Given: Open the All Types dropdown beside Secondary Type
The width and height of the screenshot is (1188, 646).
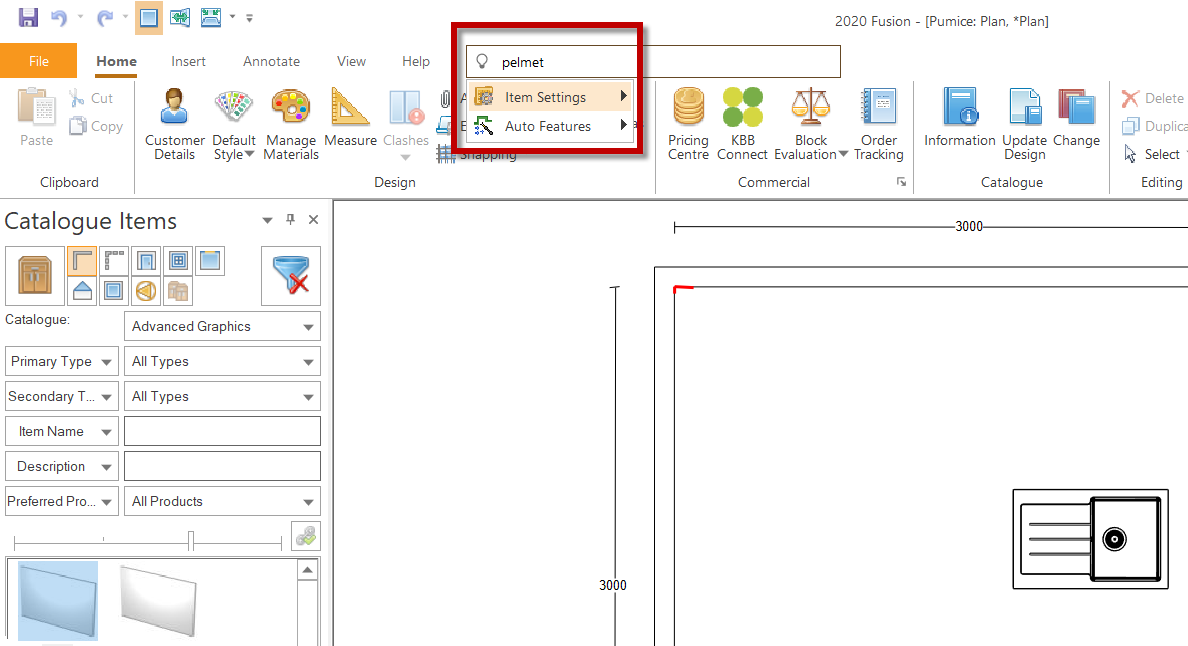Looking at the screenshot, I should (222, 396).
